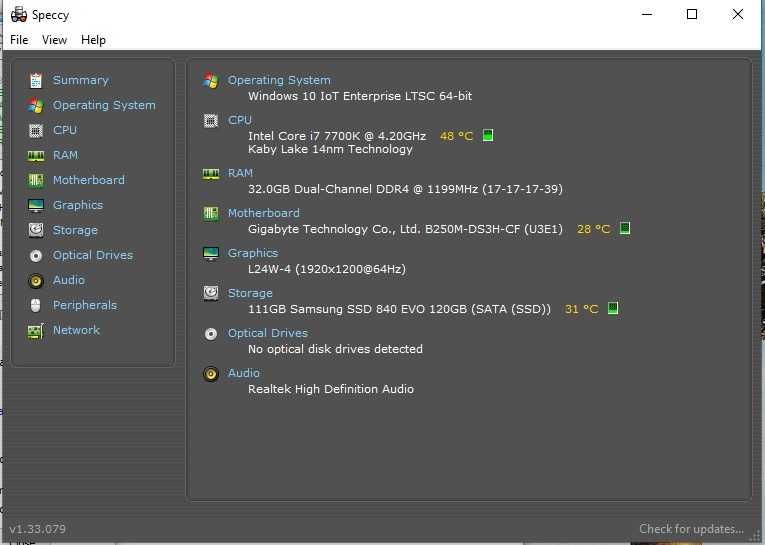The width and height of the screenshot is (765, 545).
Task: Click CPU chip icon in summary panel
Action: [211, 120]
